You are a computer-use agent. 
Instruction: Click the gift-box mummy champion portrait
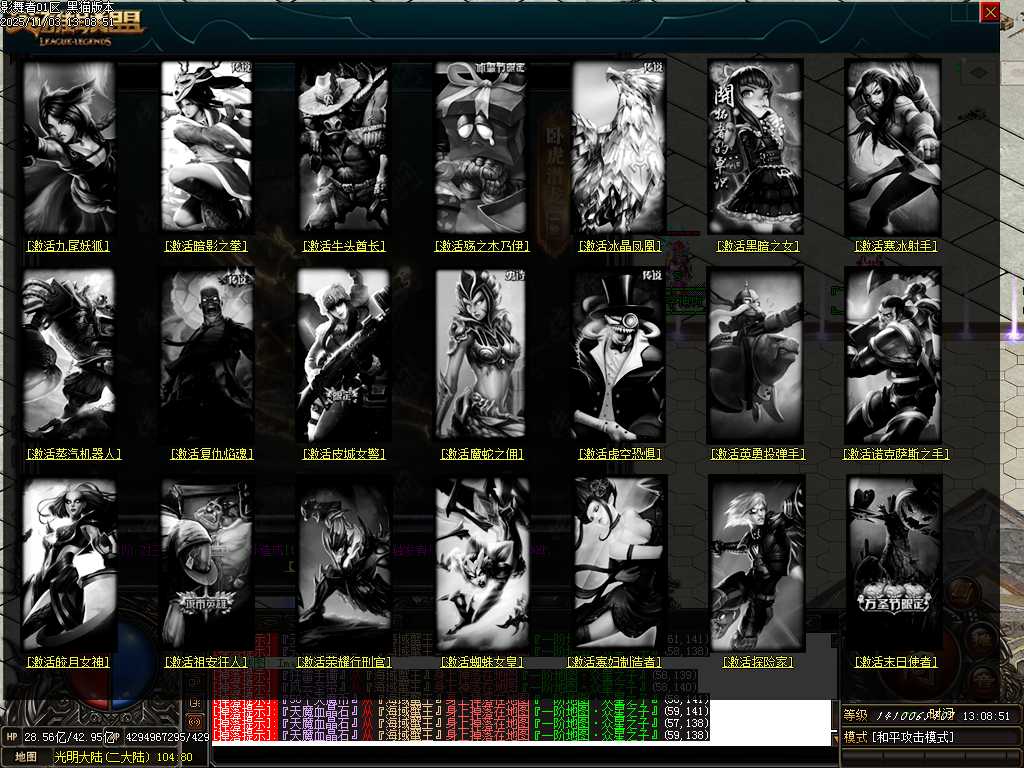[480, 148]
